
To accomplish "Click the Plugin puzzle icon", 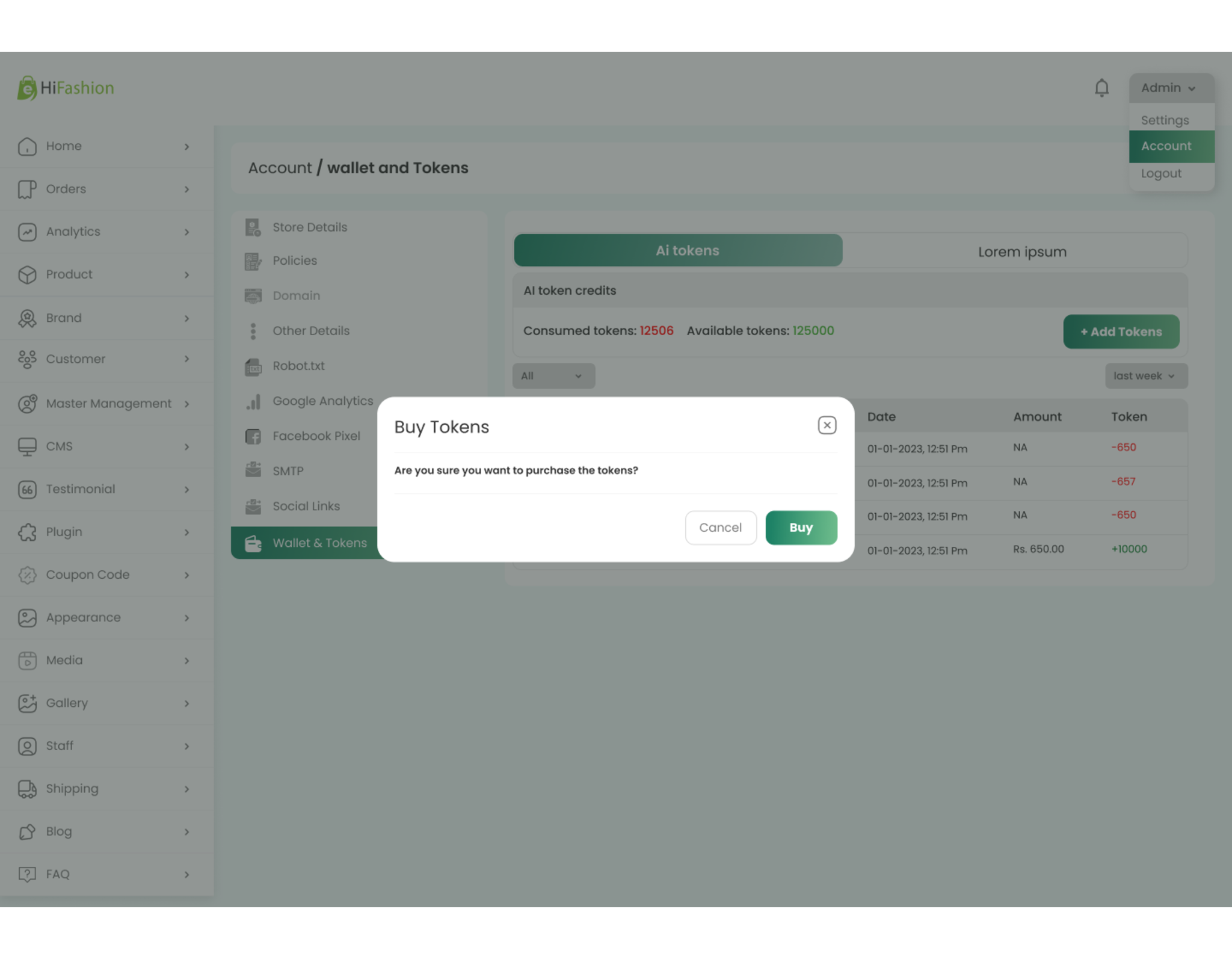I will pyautogui.click(x=27, y=532).
